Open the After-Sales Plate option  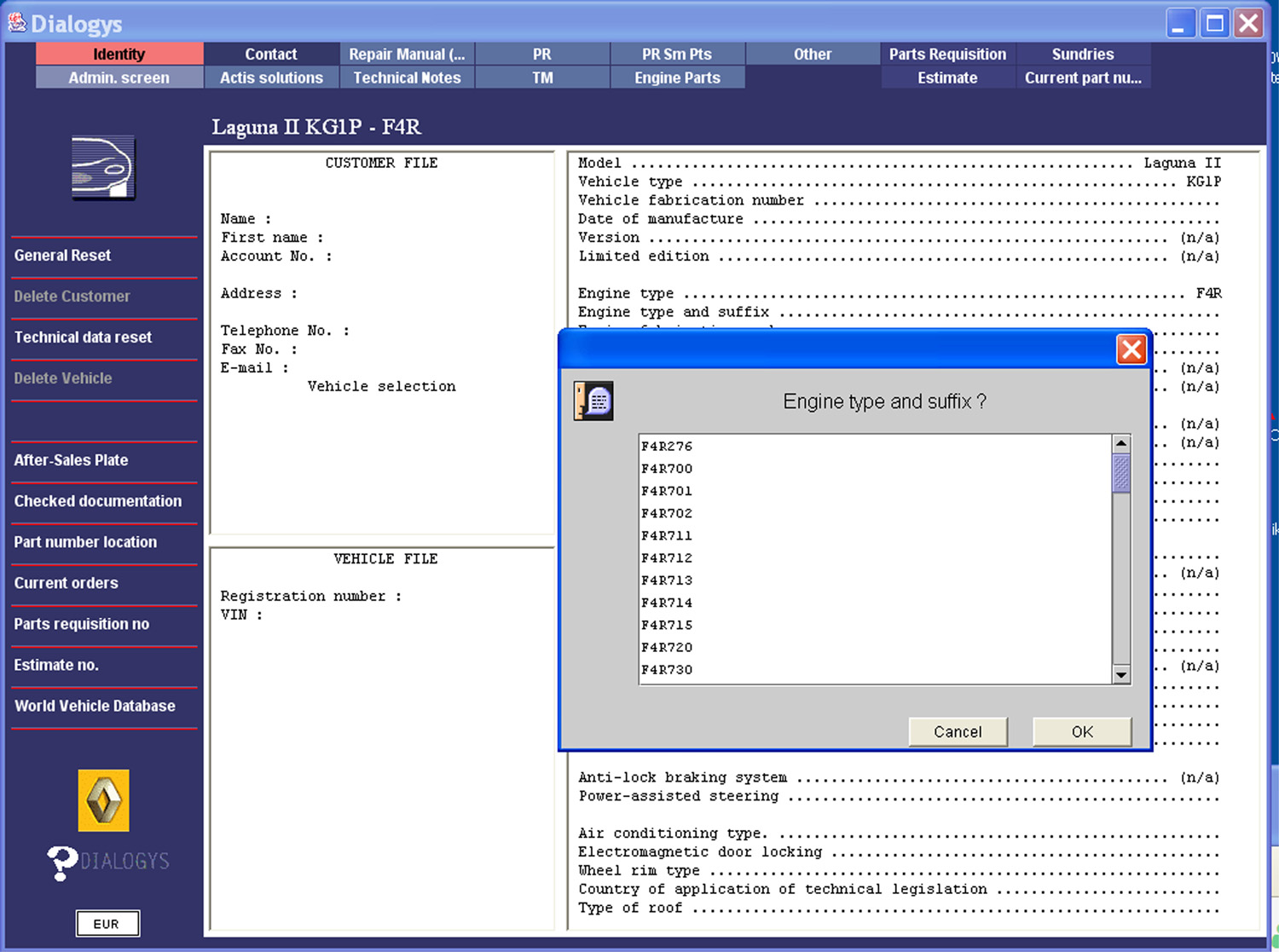[104, 460]
